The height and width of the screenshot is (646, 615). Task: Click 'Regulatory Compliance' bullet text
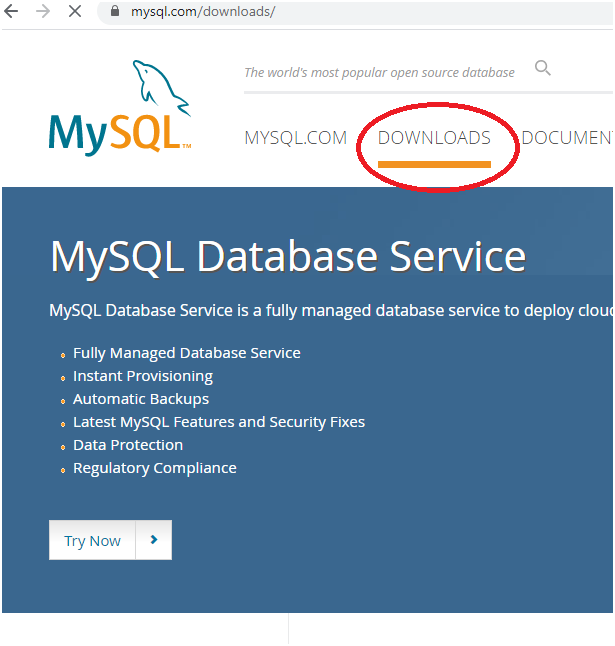tap(154, 468)
